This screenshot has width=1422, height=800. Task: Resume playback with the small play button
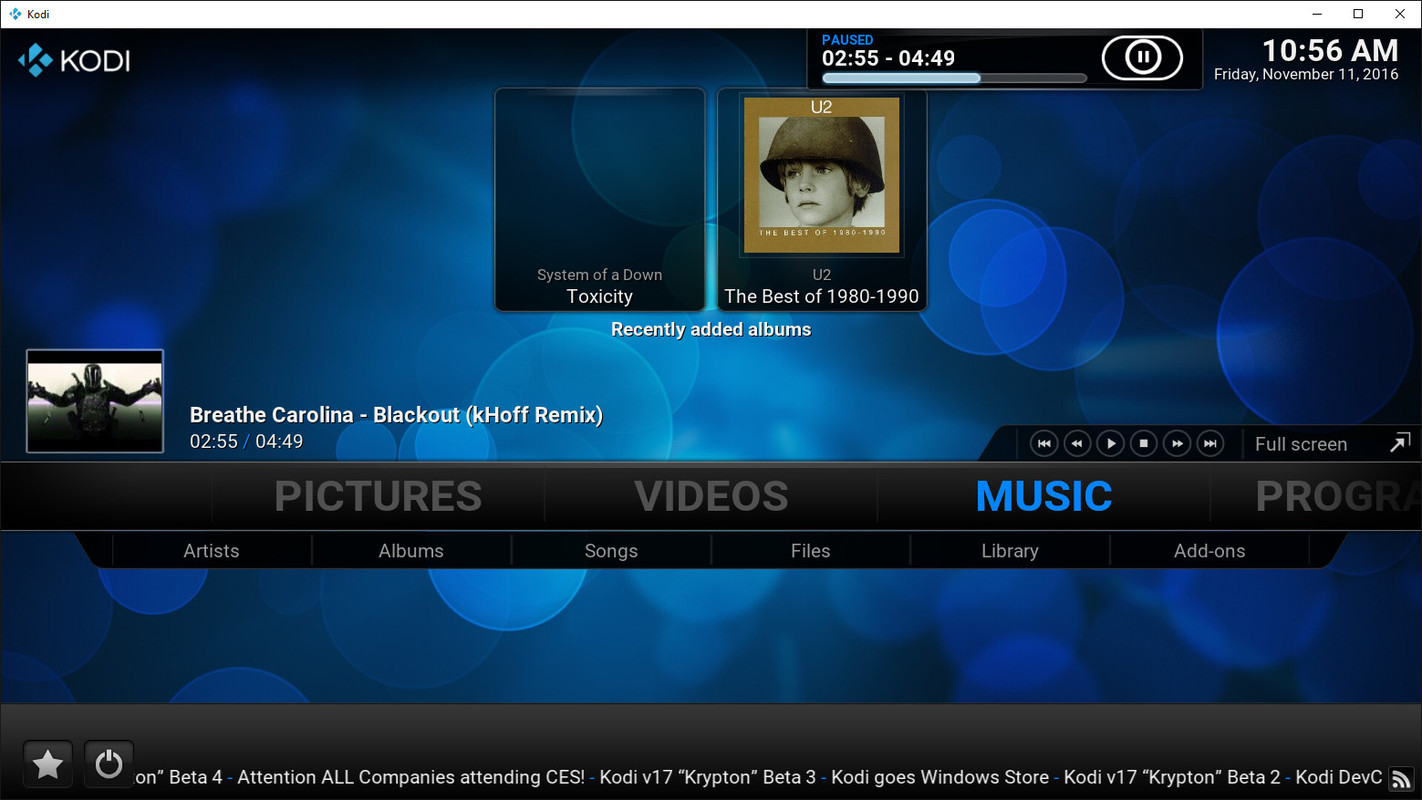tap(1110, 444)
